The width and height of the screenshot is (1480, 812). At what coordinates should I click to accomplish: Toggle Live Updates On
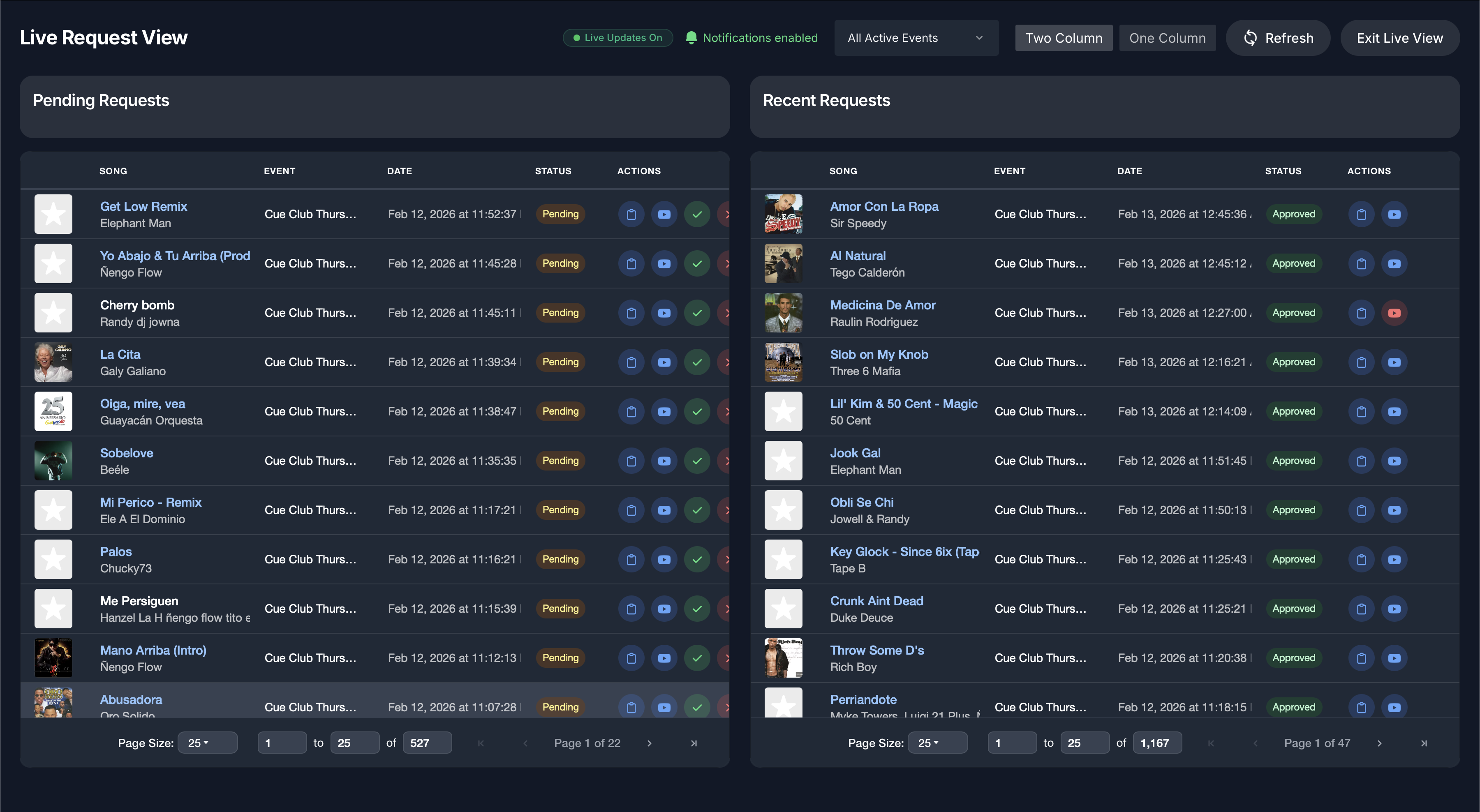(x=617, y=37)
